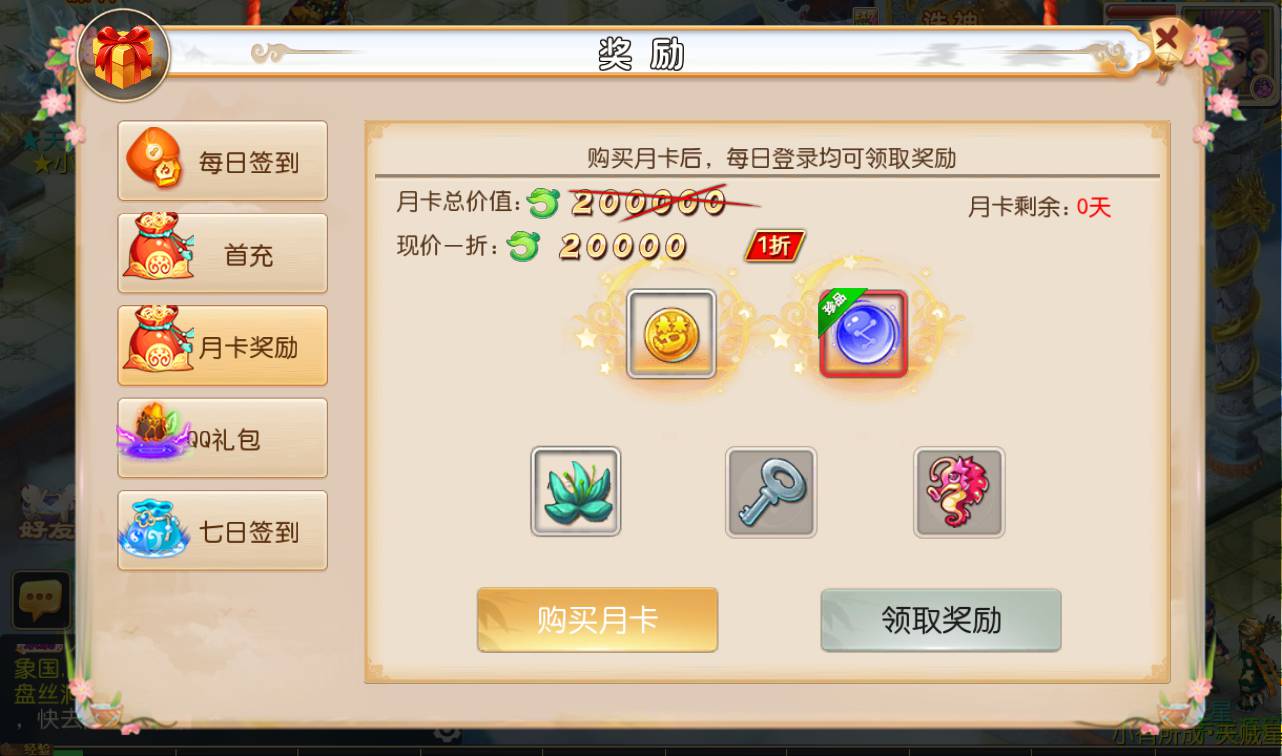Select the pink seahorse reward item
Viewport: 1282px width, 756px height.
coord(959,491)
